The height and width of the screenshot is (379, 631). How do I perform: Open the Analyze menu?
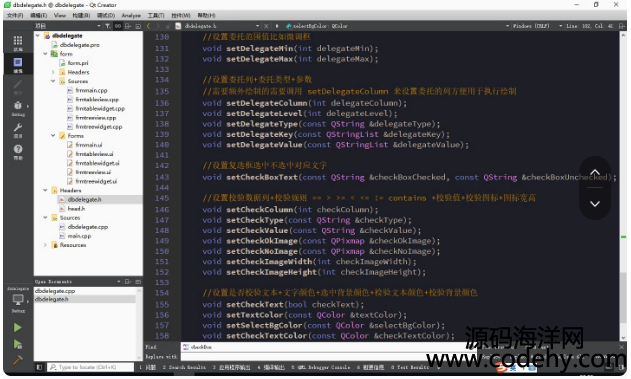pos(131,15)
